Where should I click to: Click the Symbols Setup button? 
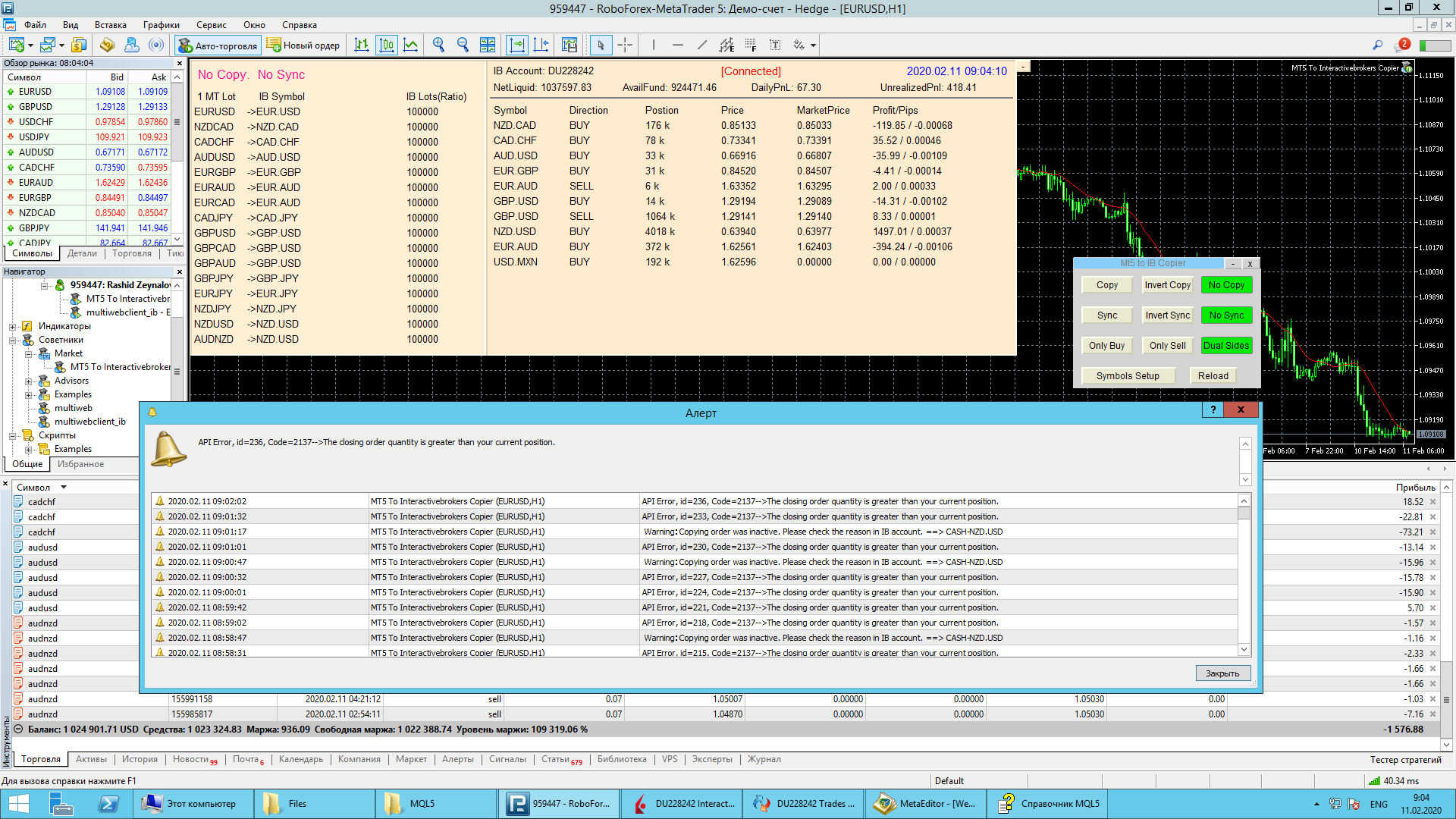point(1128,376)
